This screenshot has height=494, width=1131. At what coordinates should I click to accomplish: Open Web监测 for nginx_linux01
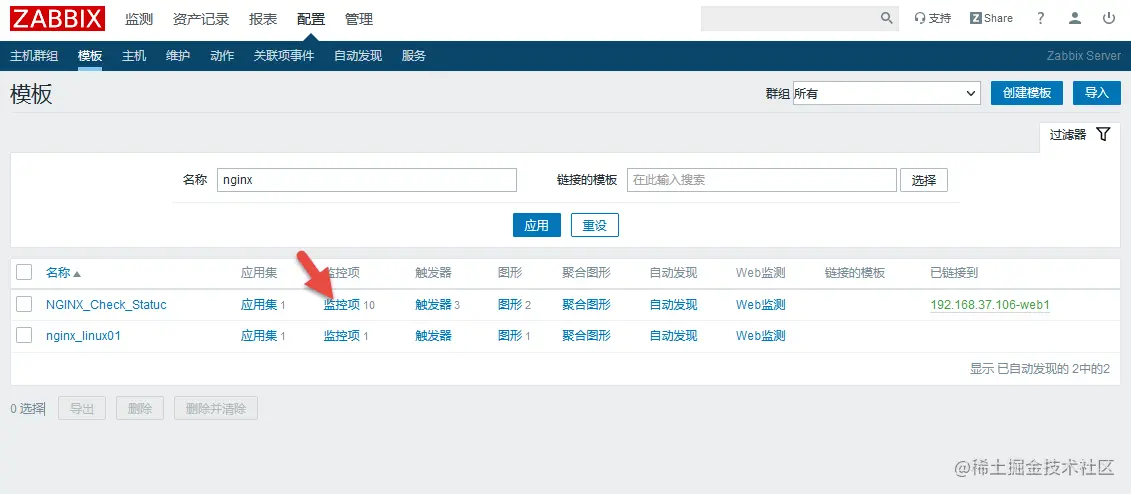point(760,336)
